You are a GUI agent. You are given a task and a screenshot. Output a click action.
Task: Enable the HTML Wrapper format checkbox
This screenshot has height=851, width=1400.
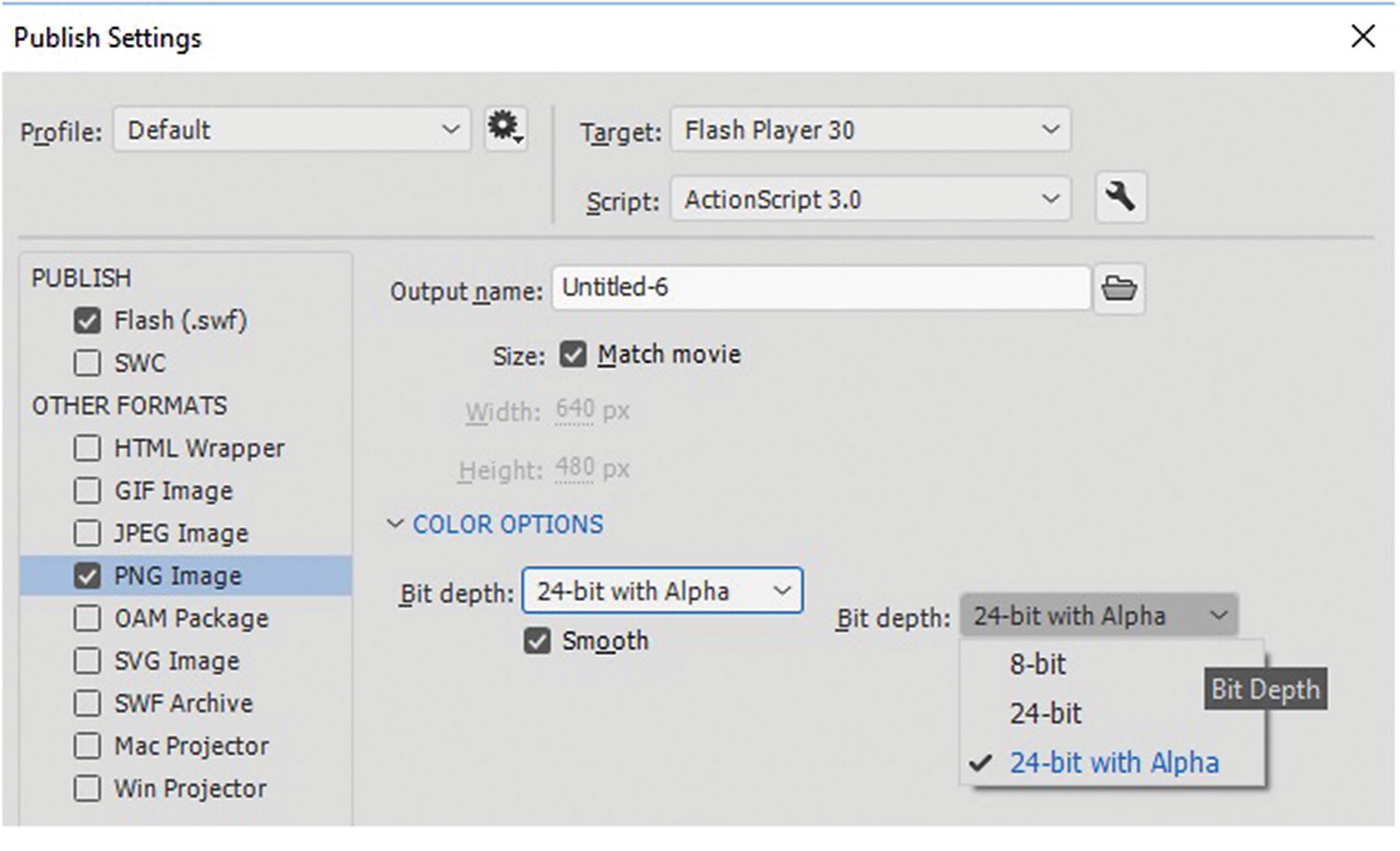click(x=87, y=449)
